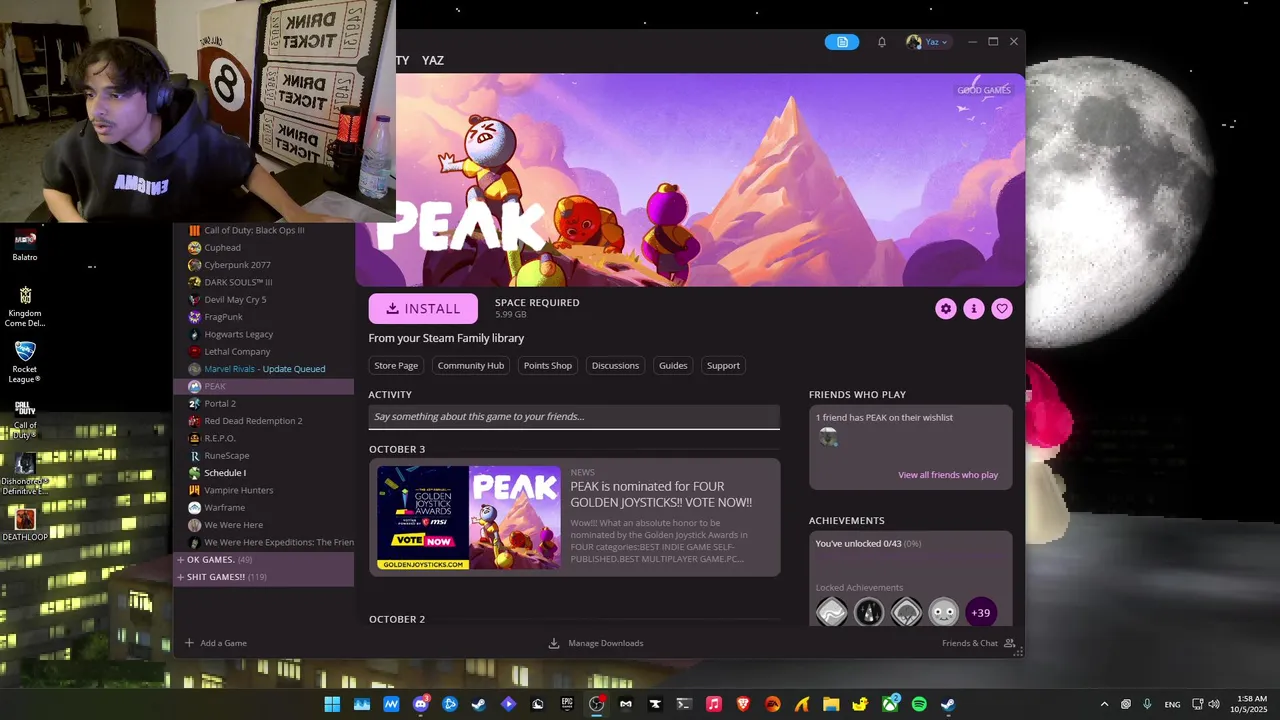
Task: Select Red Dead Redemption 2 in library
Action: click(264, 421)
